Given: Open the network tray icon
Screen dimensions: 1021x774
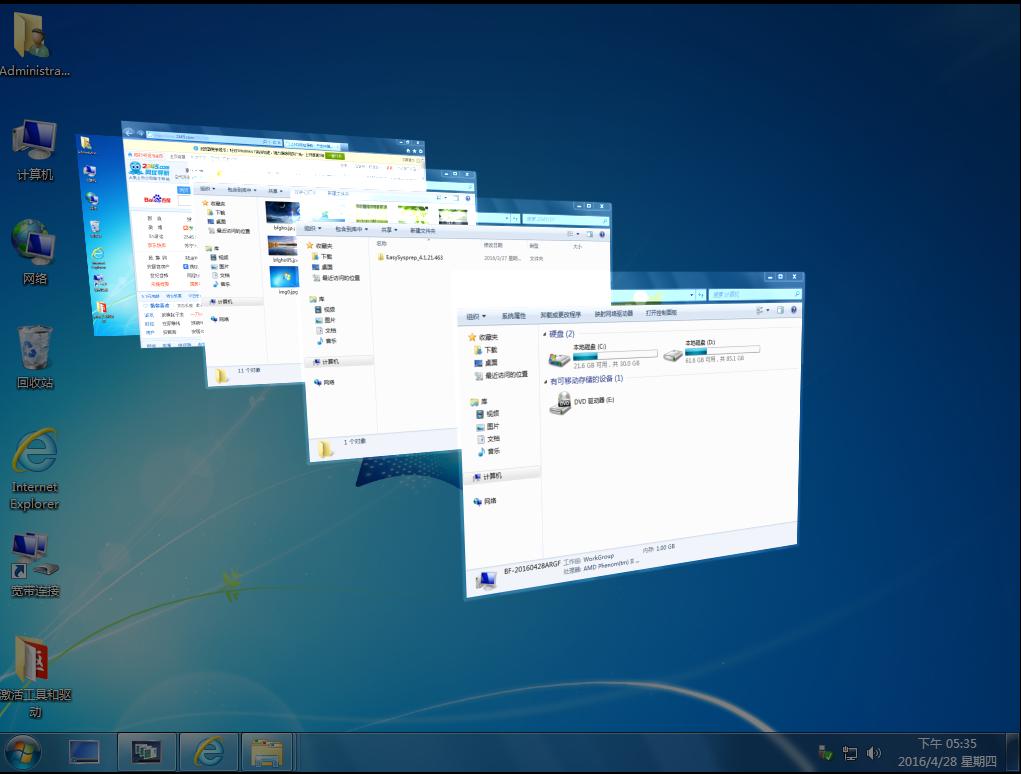Looking at the screenshot, I should [x=849, y=753].
